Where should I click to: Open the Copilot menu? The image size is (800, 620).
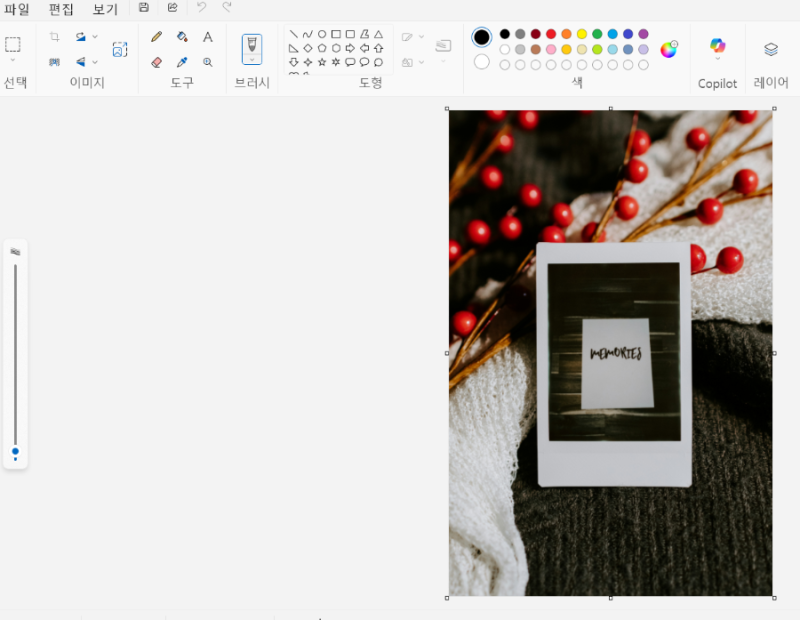tap(717, 49)
